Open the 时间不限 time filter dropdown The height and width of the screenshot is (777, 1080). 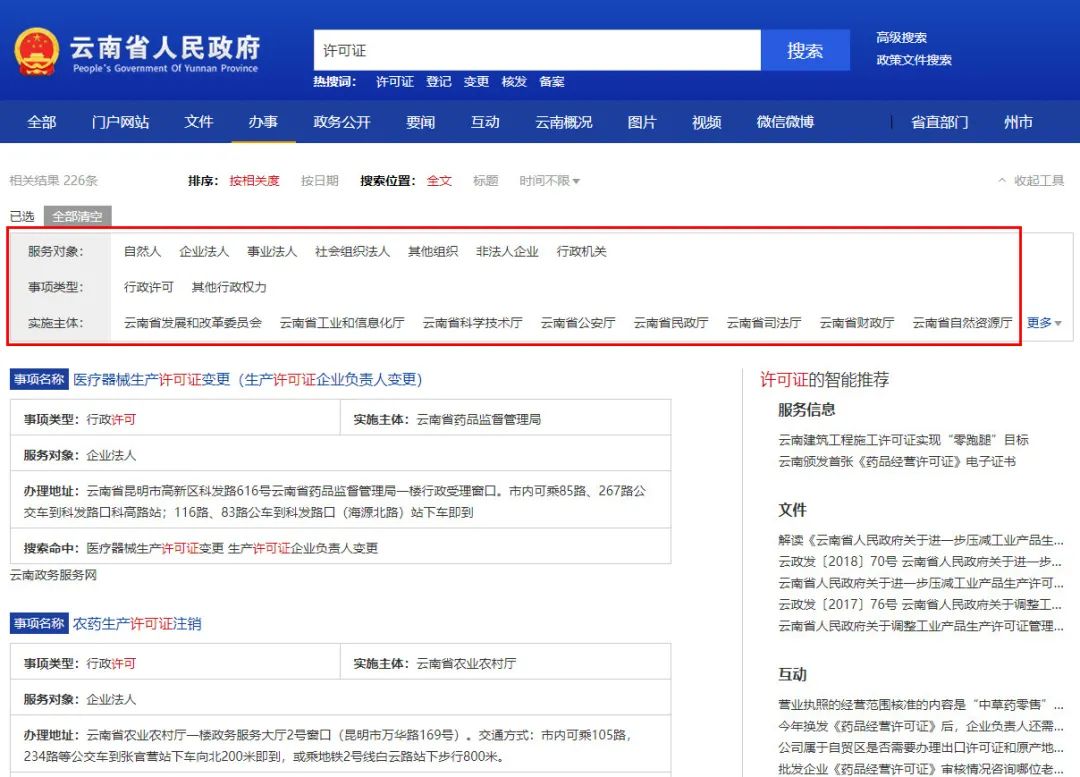point(549,181)
